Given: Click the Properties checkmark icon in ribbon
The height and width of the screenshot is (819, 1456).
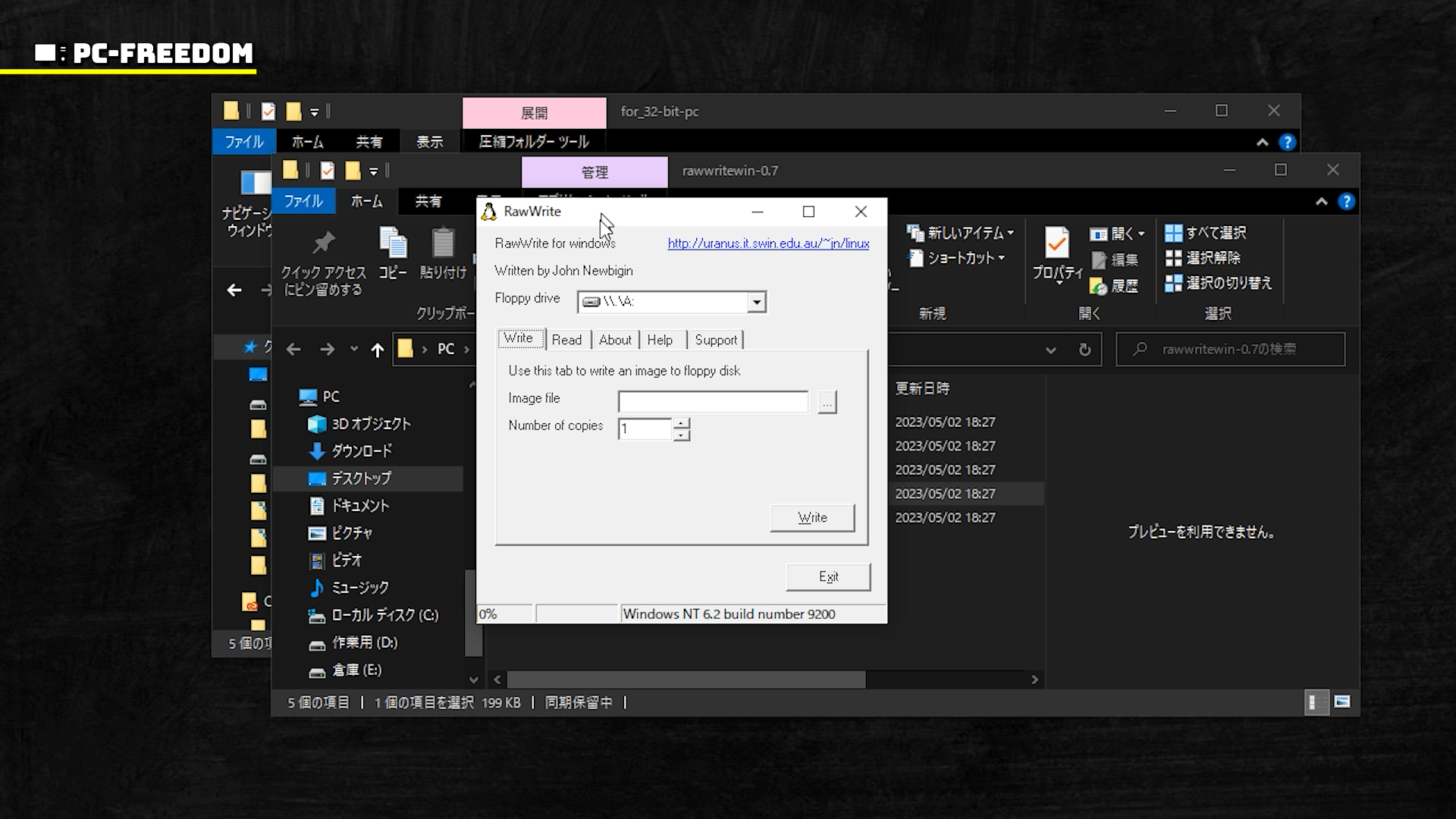Looking at the screenshot, I should pyautogui.click(x=1057, y=243).
